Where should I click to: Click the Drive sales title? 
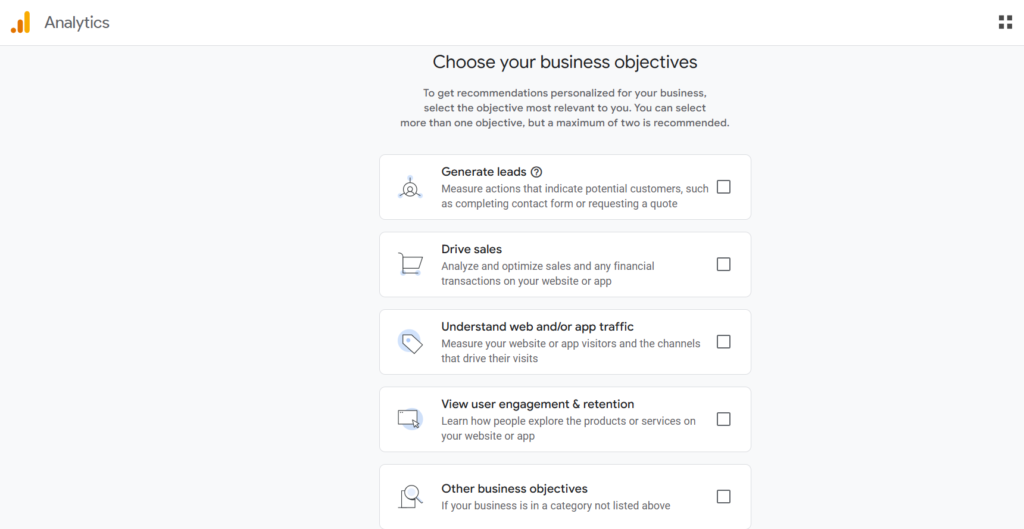471,249
